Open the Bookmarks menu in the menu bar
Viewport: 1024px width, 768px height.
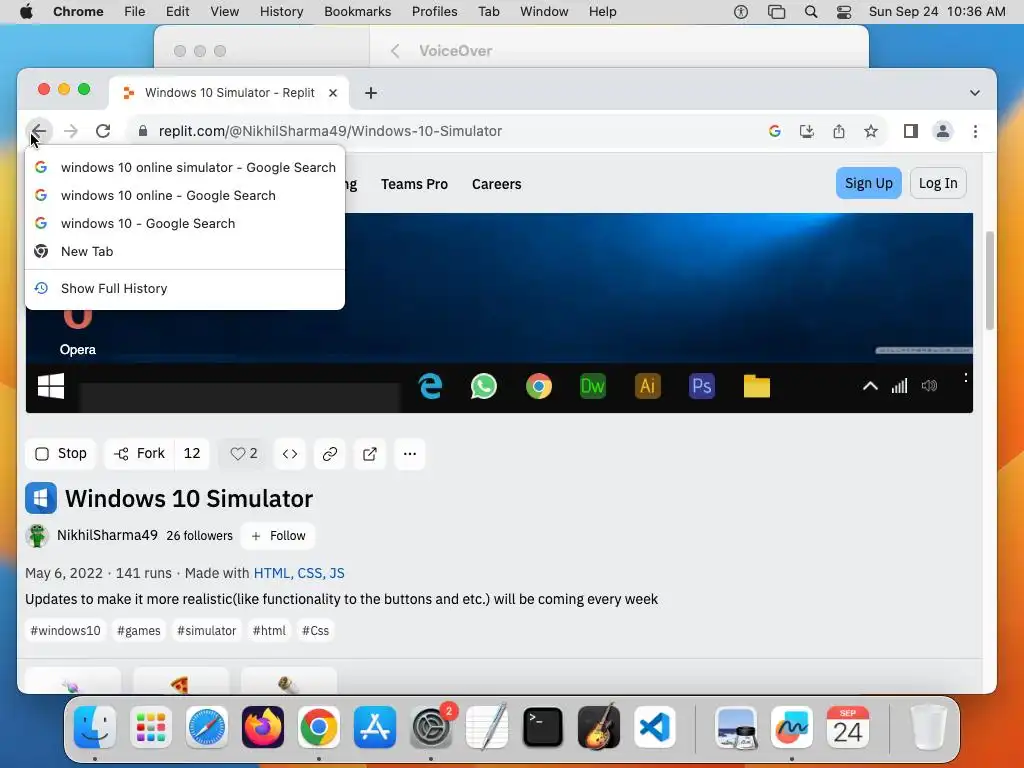pyautogui.click(x=357, y=12)
